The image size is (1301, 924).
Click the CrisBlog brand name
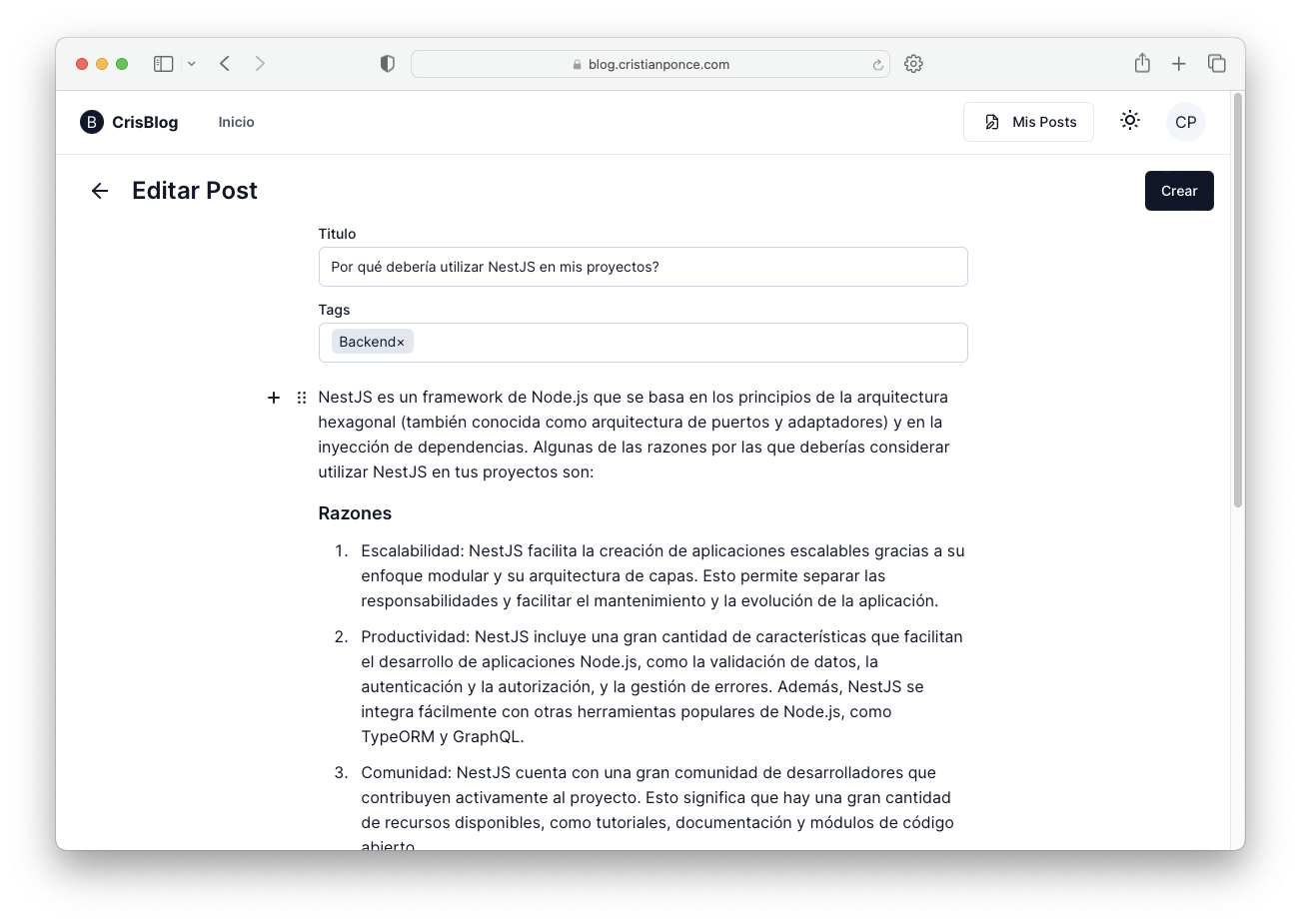point(145,122)
